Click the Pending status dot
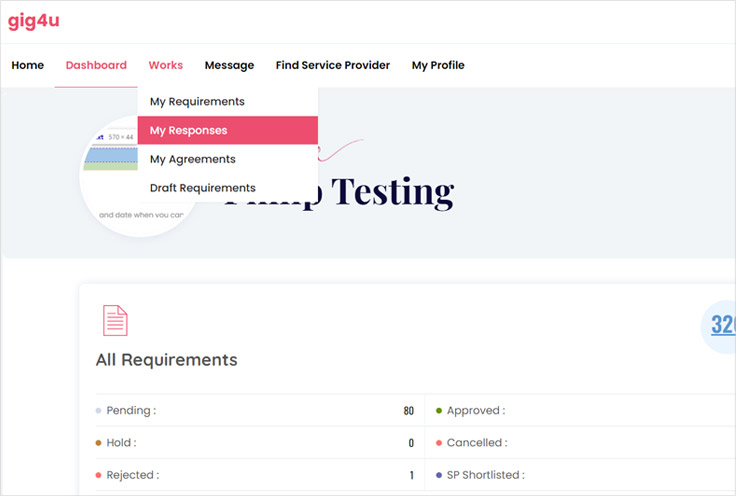 pos(98,411)
